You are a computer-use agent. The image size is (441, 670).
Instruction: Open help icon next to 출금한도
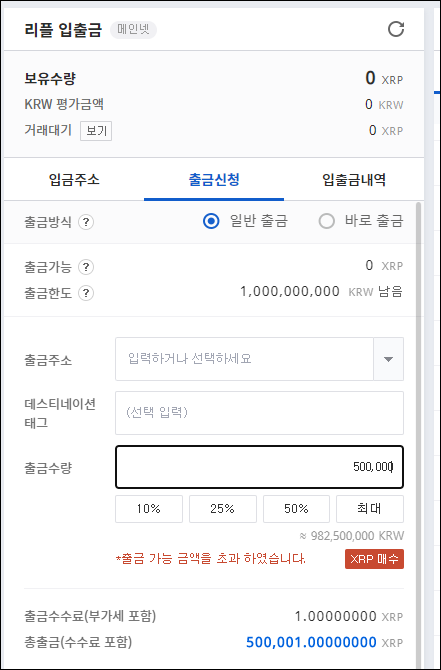tap(86, 293)
